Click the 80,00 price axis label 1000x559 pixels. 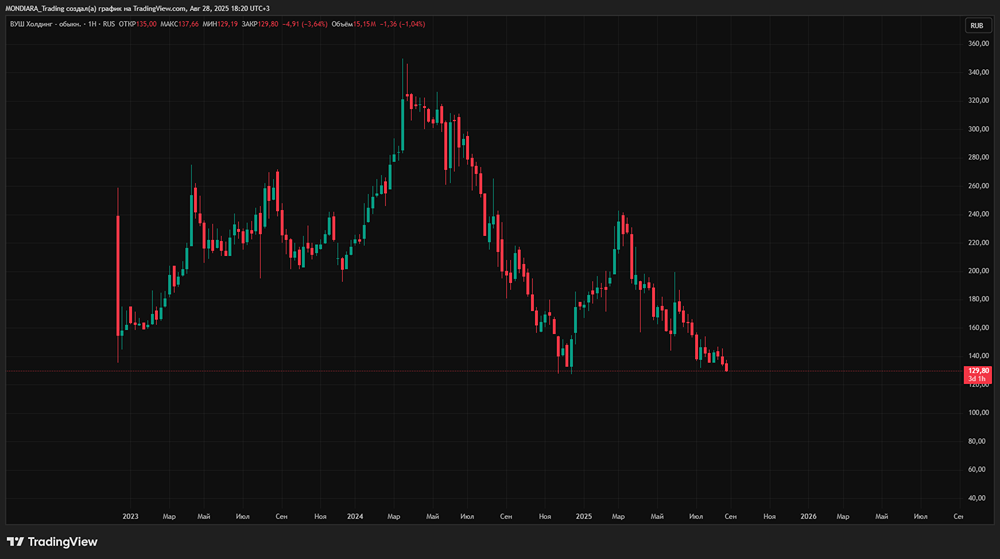pos(978,441)
